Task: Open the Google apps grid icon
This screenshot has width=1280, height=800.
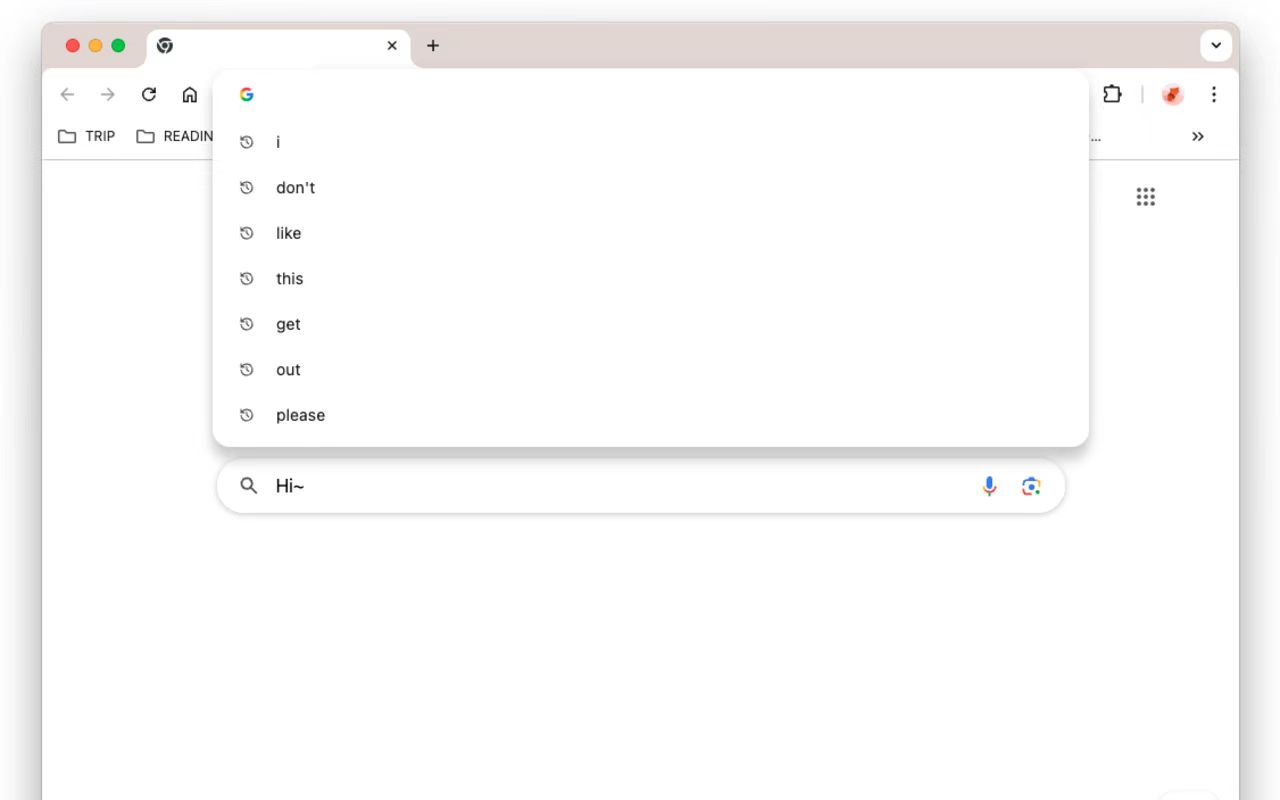Action: click(x=1146, y=196)
